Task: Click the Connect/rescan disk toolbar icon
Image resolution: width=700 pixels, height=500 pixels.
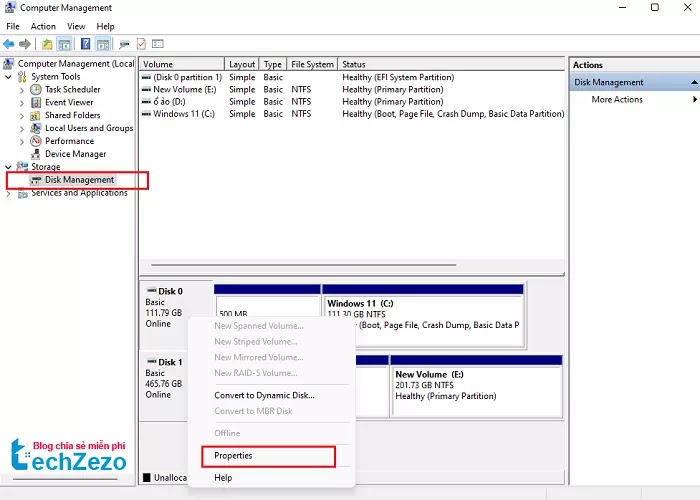Action: point(124,44)
